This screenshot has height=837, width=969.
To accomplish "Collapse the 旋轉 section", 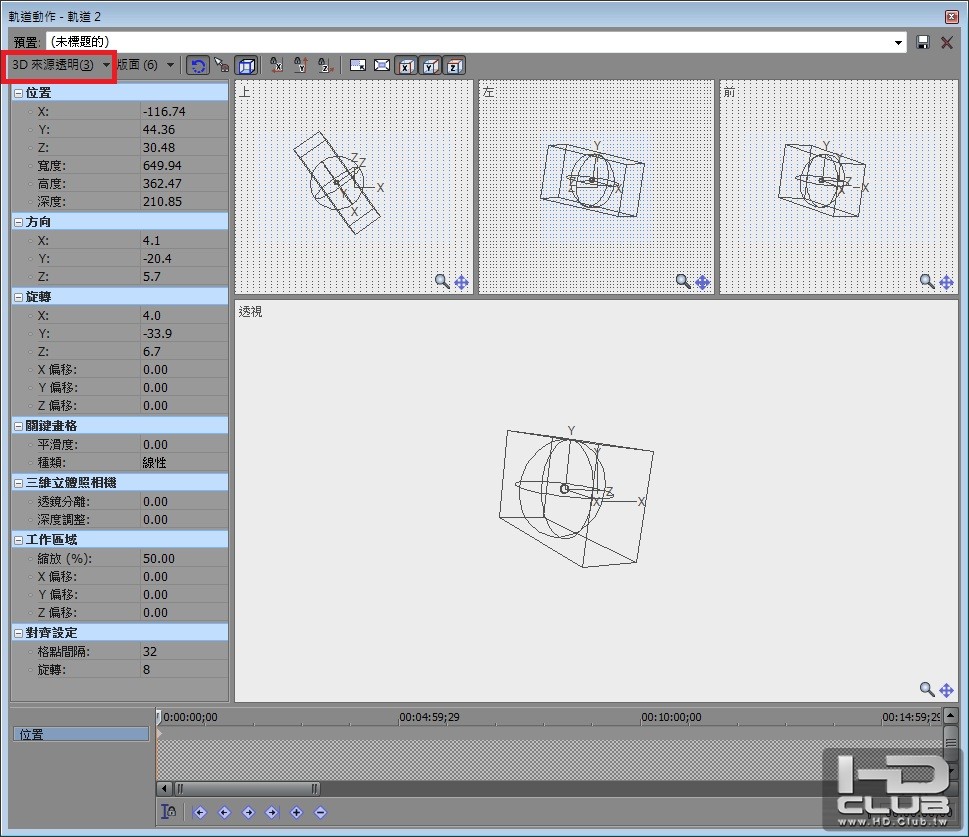I will [19, 297].
